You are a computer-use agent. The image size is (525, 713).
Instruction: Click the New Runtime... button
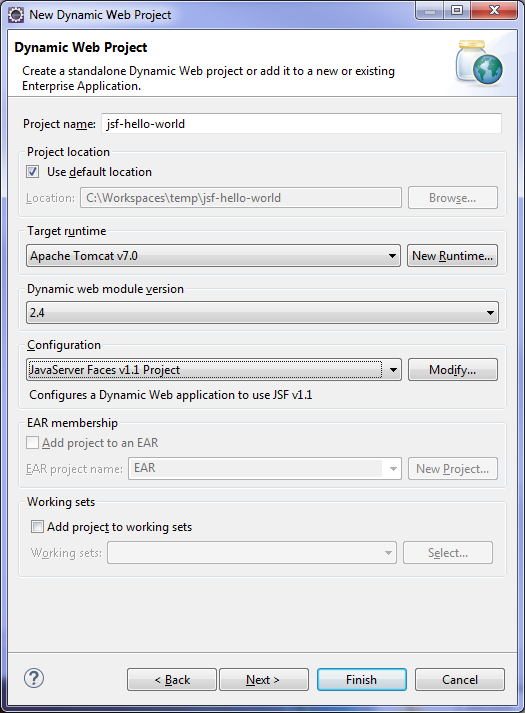(452, 256)
